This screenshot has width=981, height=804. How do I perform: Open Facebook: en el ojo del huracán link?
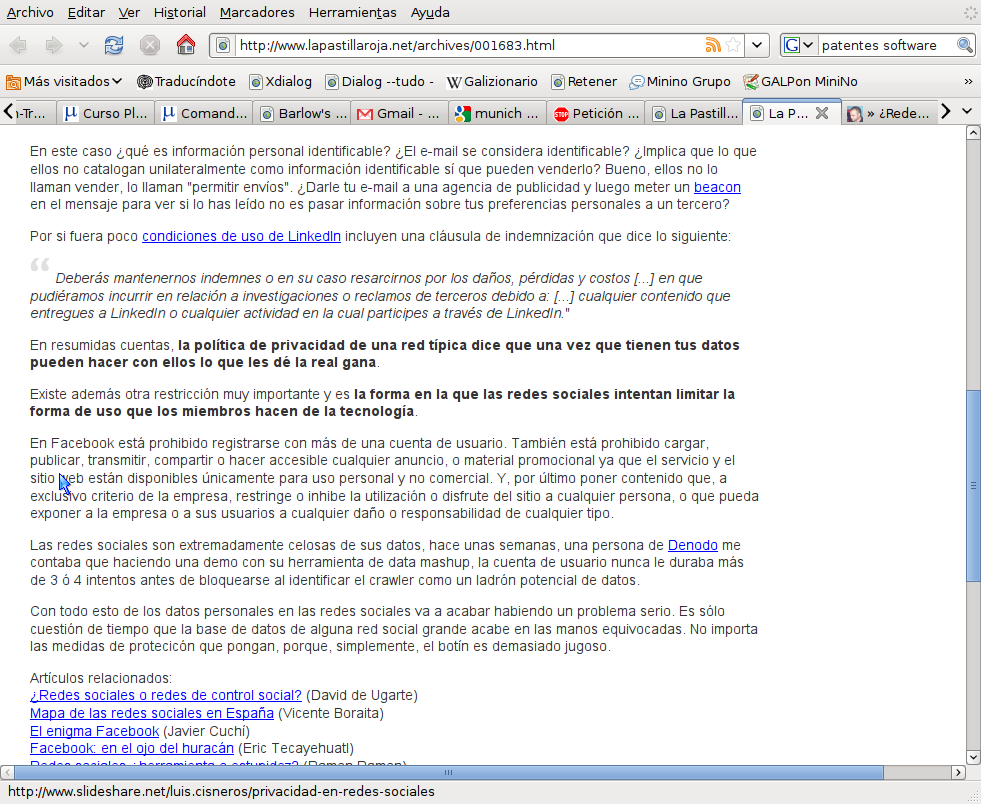pyautogui.click(x=132, y=748)
